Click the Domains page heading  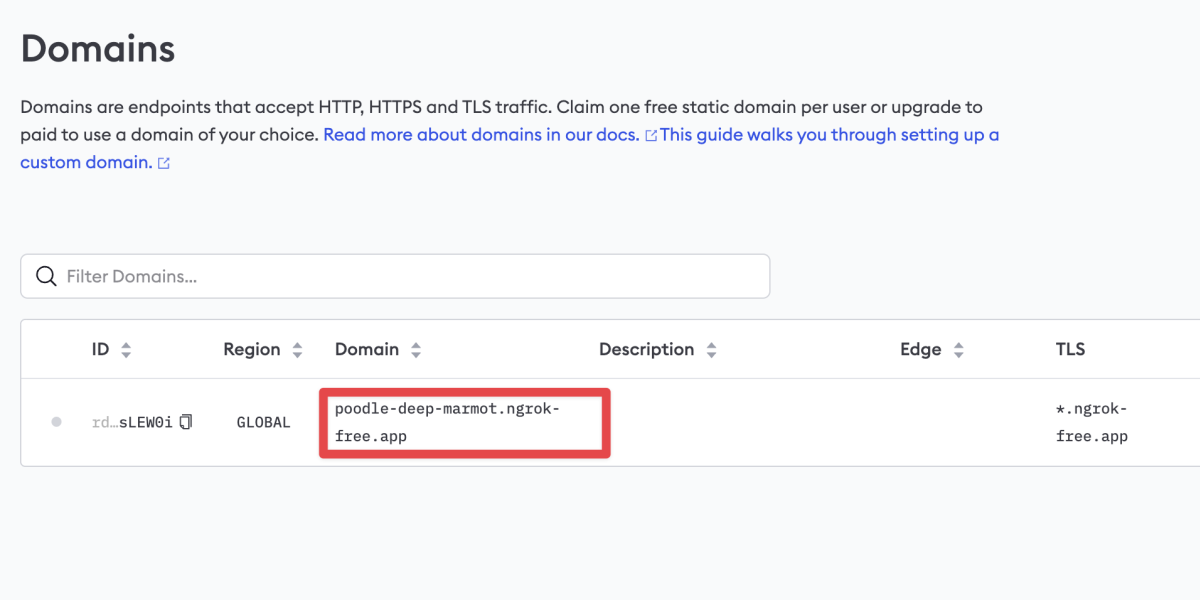[98, 49]
